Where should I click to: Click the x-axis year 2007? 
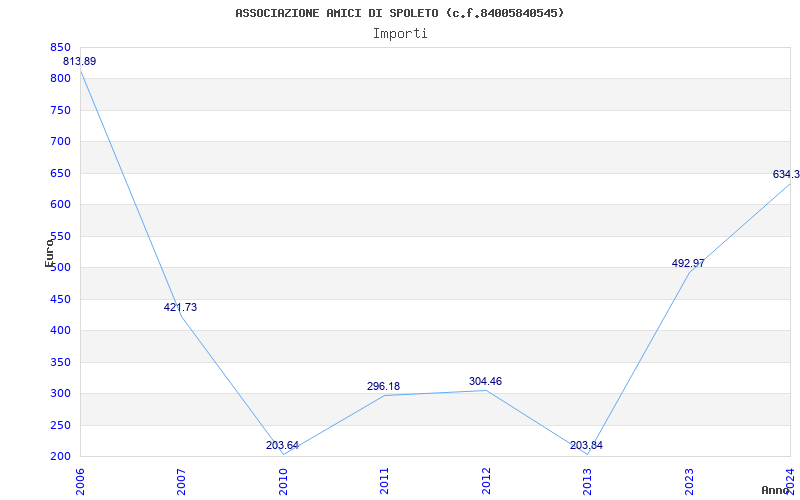pyautogui.click(x=181, y=481)
